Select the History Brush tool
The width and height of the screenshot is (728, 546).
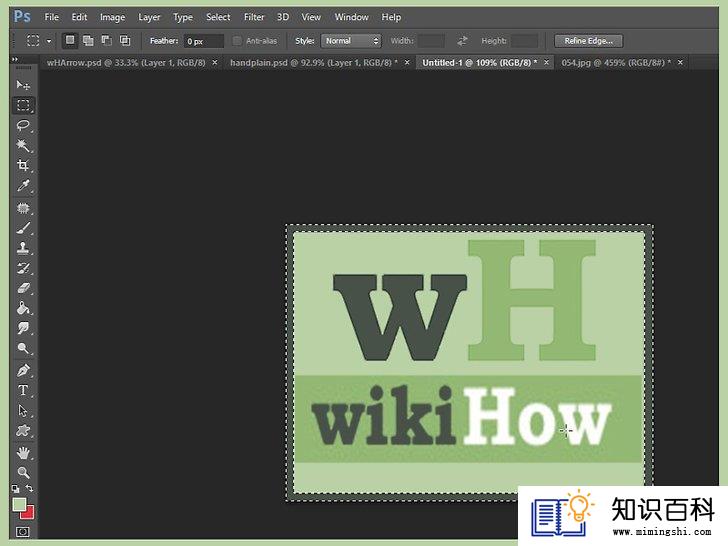click(23, 268)
